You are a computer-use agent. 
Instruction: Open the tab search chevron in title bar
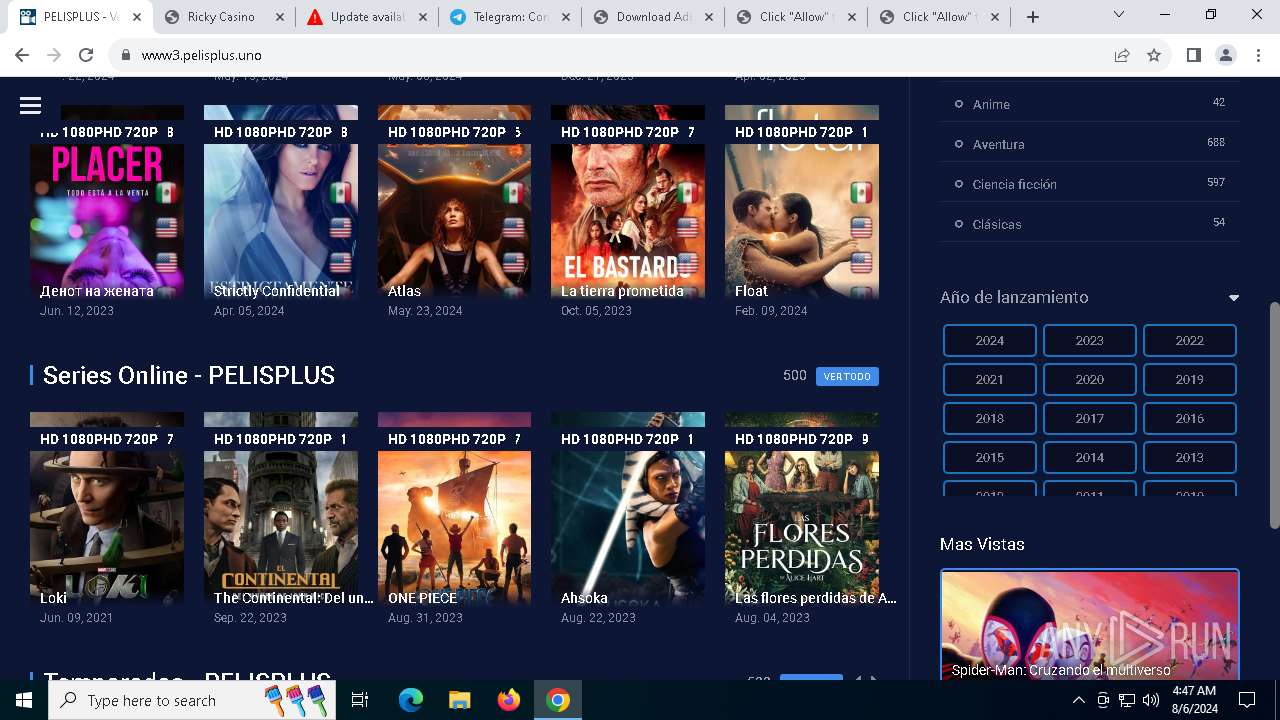click(1119, 14)
